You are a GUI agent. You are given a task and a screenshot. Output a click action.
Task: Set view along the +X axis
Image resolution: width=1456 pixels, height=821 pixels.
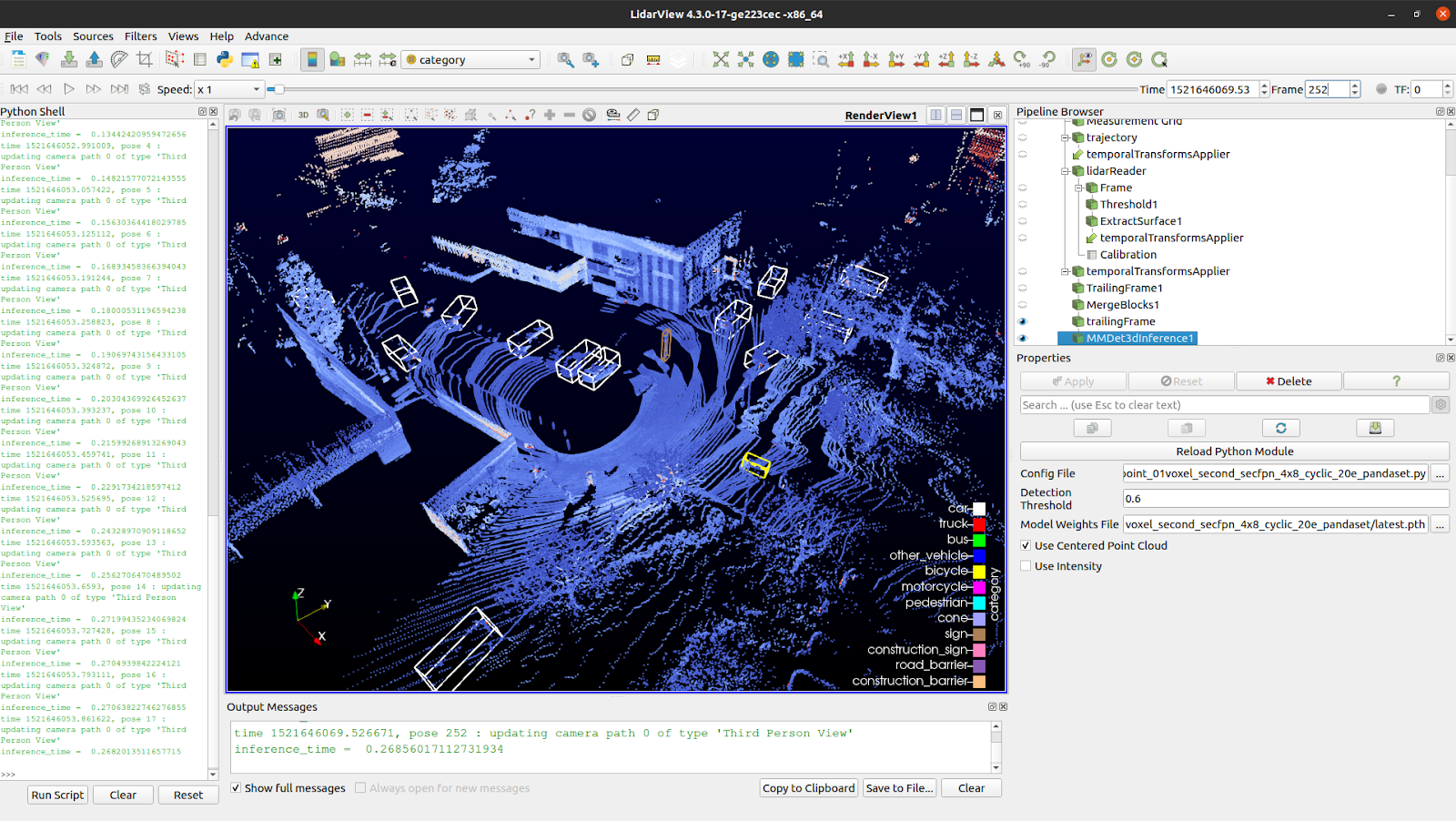844,59
